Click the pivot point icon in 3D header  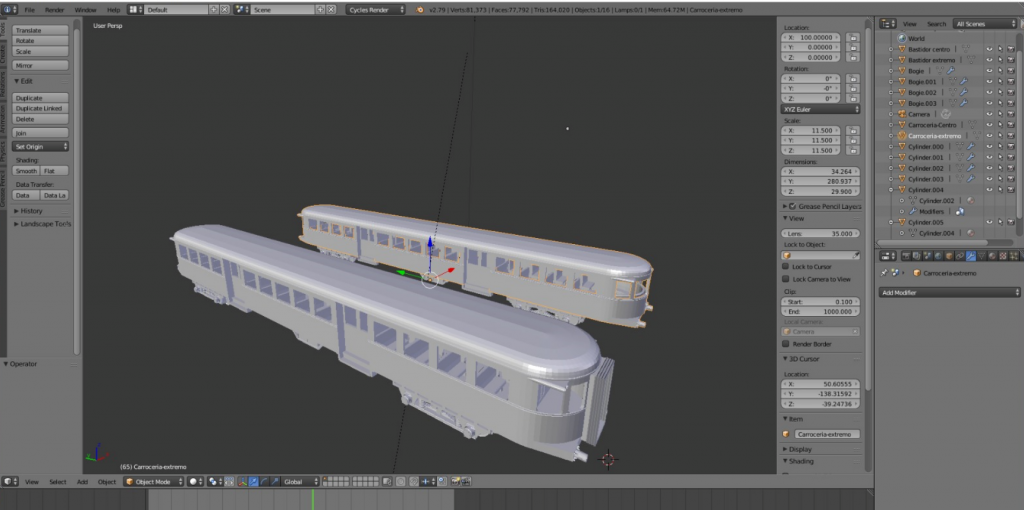[215, 482]
